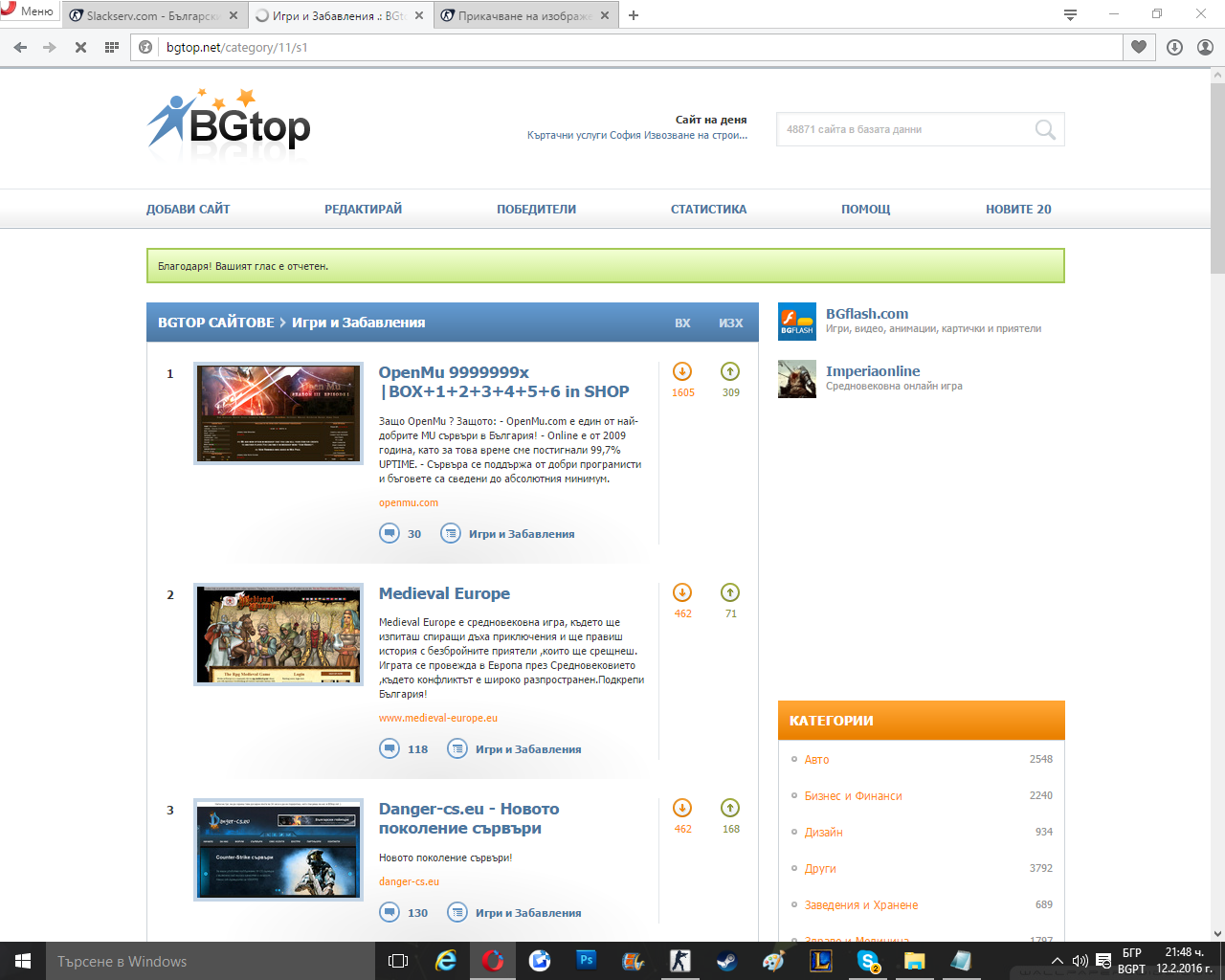Click BGTOP САЙТОВЕ breadcrumb
Image resolution: width=1225 pixels, height=980 pixels.
click(x=215, y=323)
